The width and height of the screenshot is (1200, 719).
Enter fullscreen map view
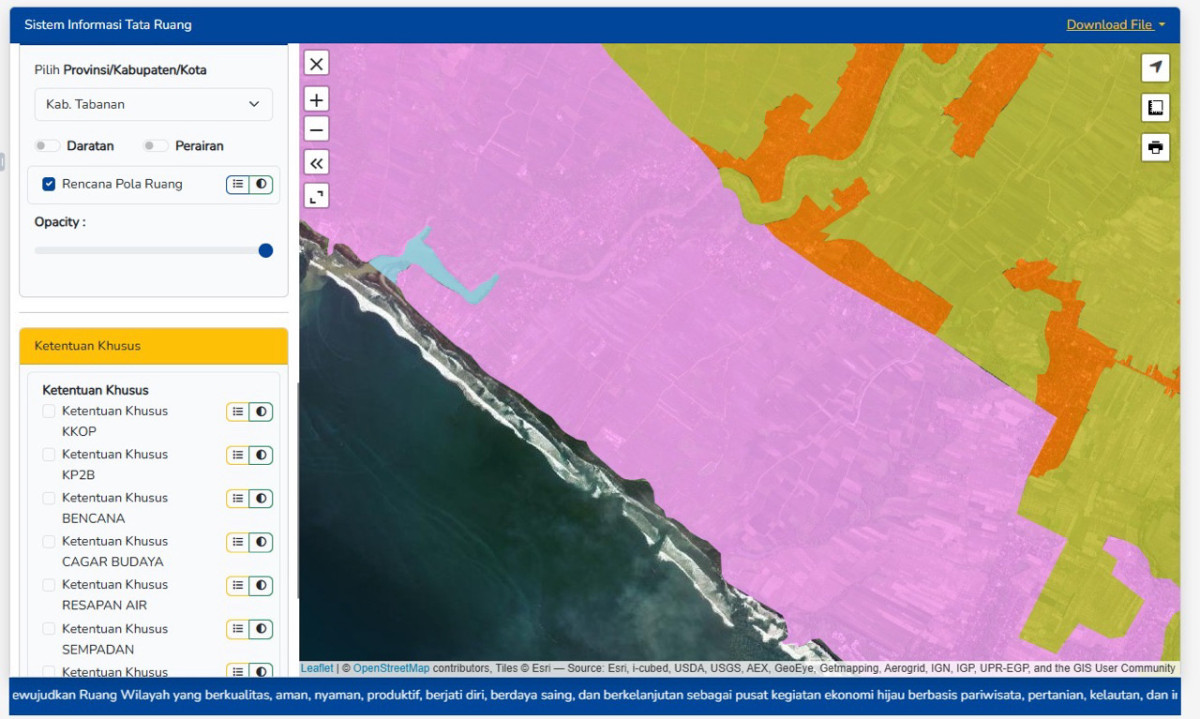tap(316, 196)
